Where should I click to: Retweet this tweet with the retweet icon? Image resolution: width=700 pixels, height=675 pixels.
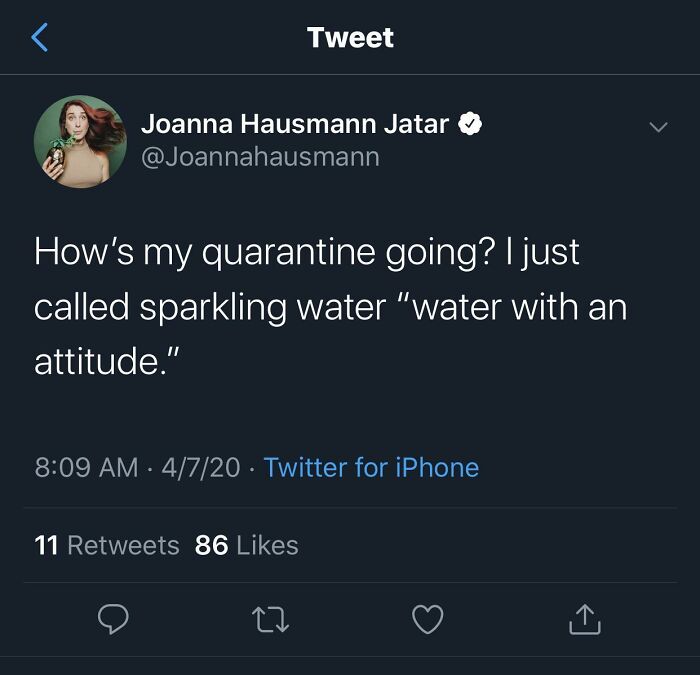(x=269, y=620)
